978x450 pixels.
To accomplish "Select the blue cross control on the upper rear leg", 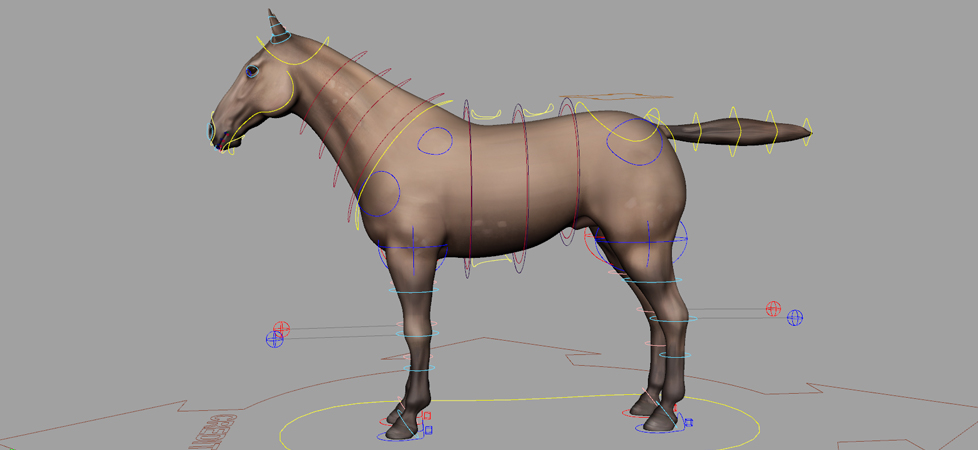I will (x=649, y=241).
